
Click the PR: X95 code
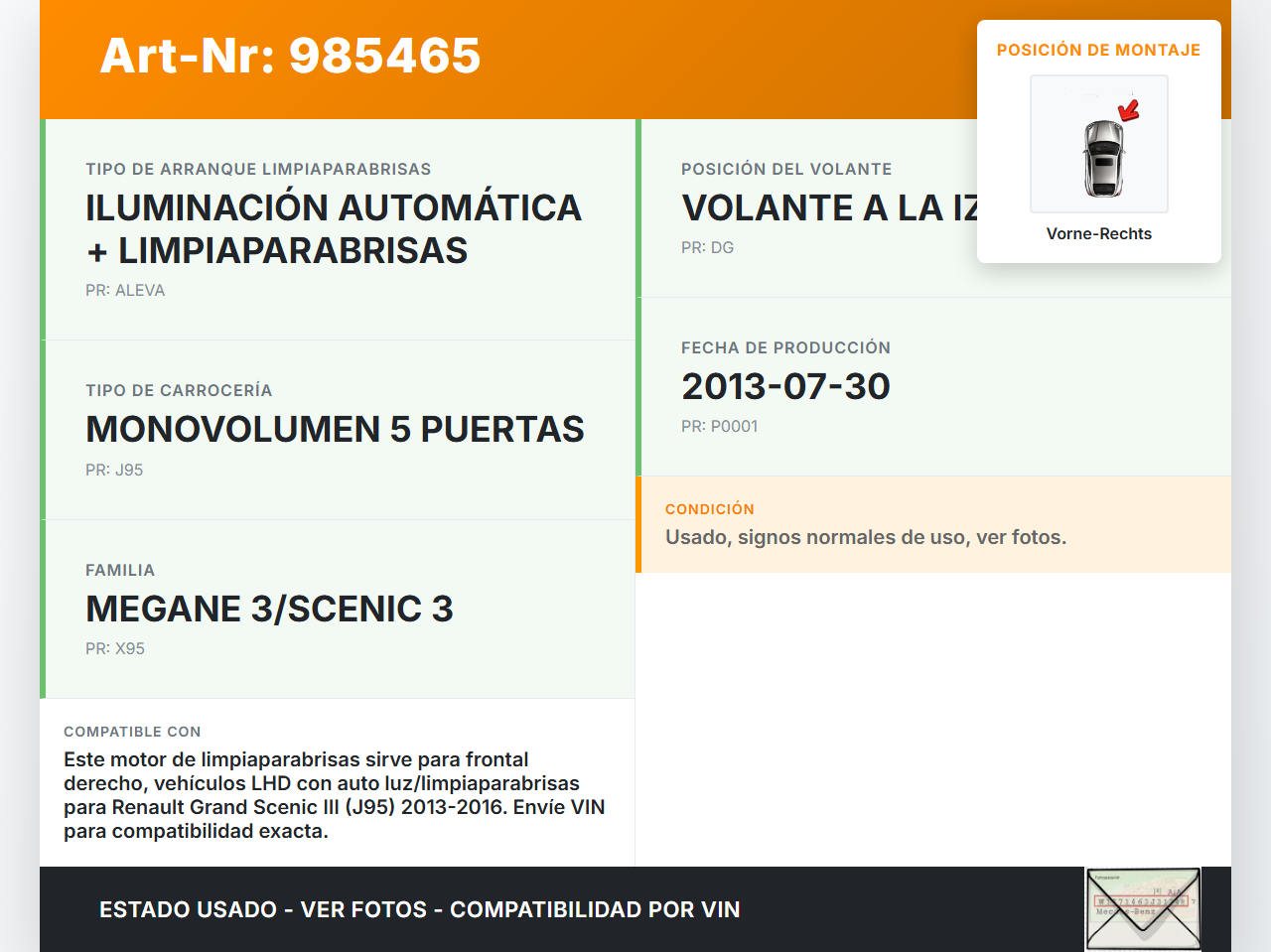tap(115, 648)
